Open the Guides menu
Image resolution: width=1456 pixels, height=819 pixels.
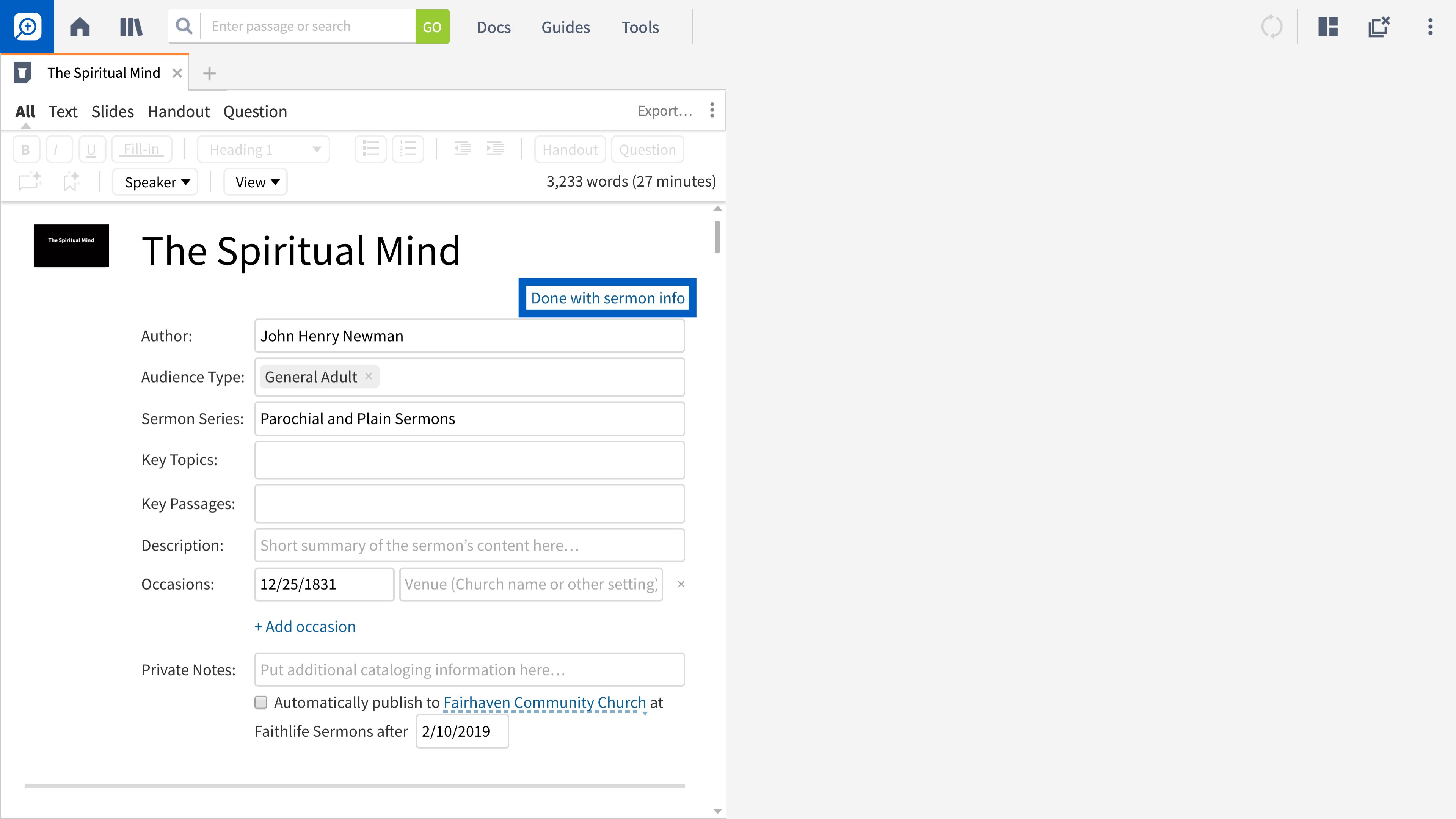[565, 27]
